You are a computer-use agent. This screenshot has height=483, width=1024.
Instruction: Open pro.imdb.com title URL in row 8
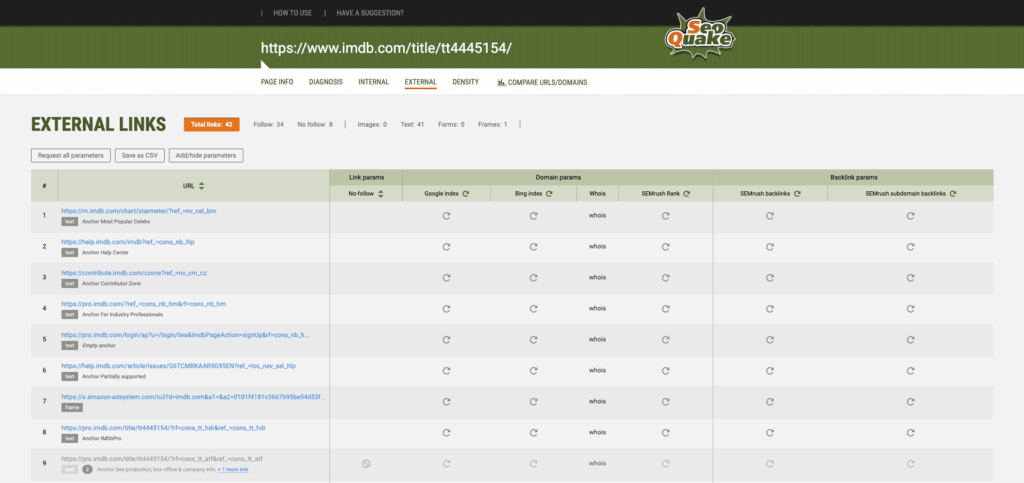(163, 428)
